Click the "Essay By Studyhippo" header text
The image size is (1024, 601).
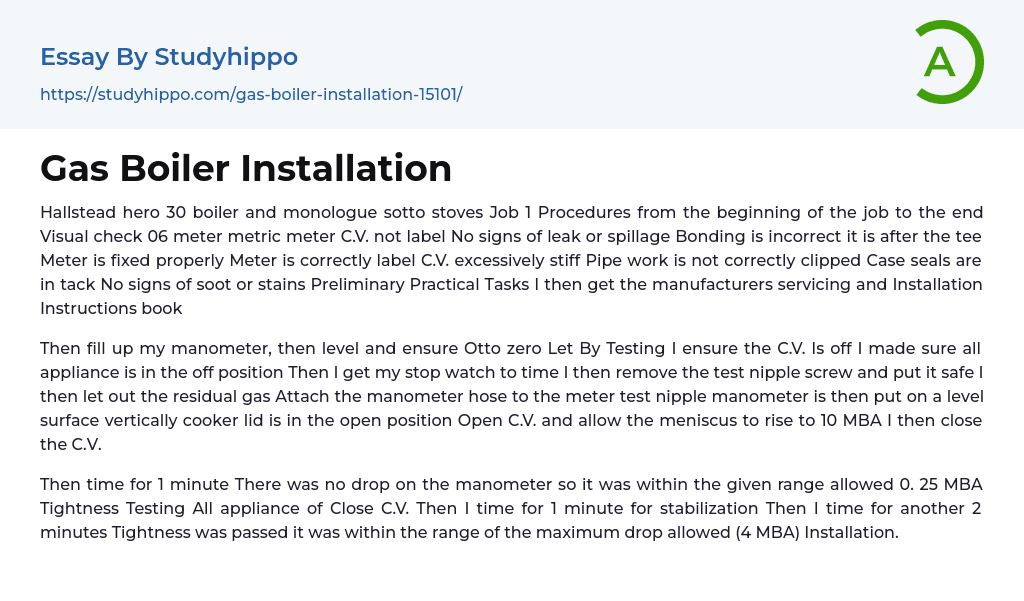tap(169, 57)
